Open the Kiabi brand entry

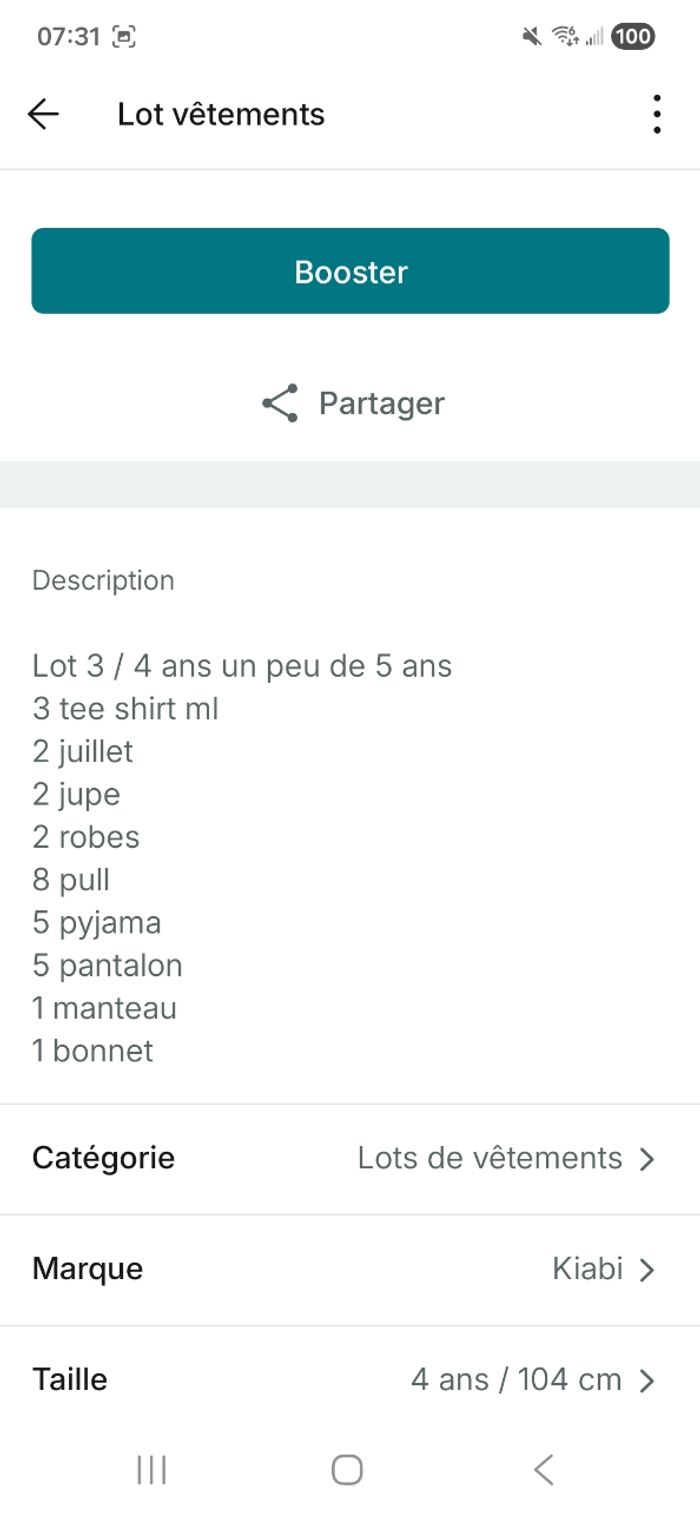[x=587, y=1269]
